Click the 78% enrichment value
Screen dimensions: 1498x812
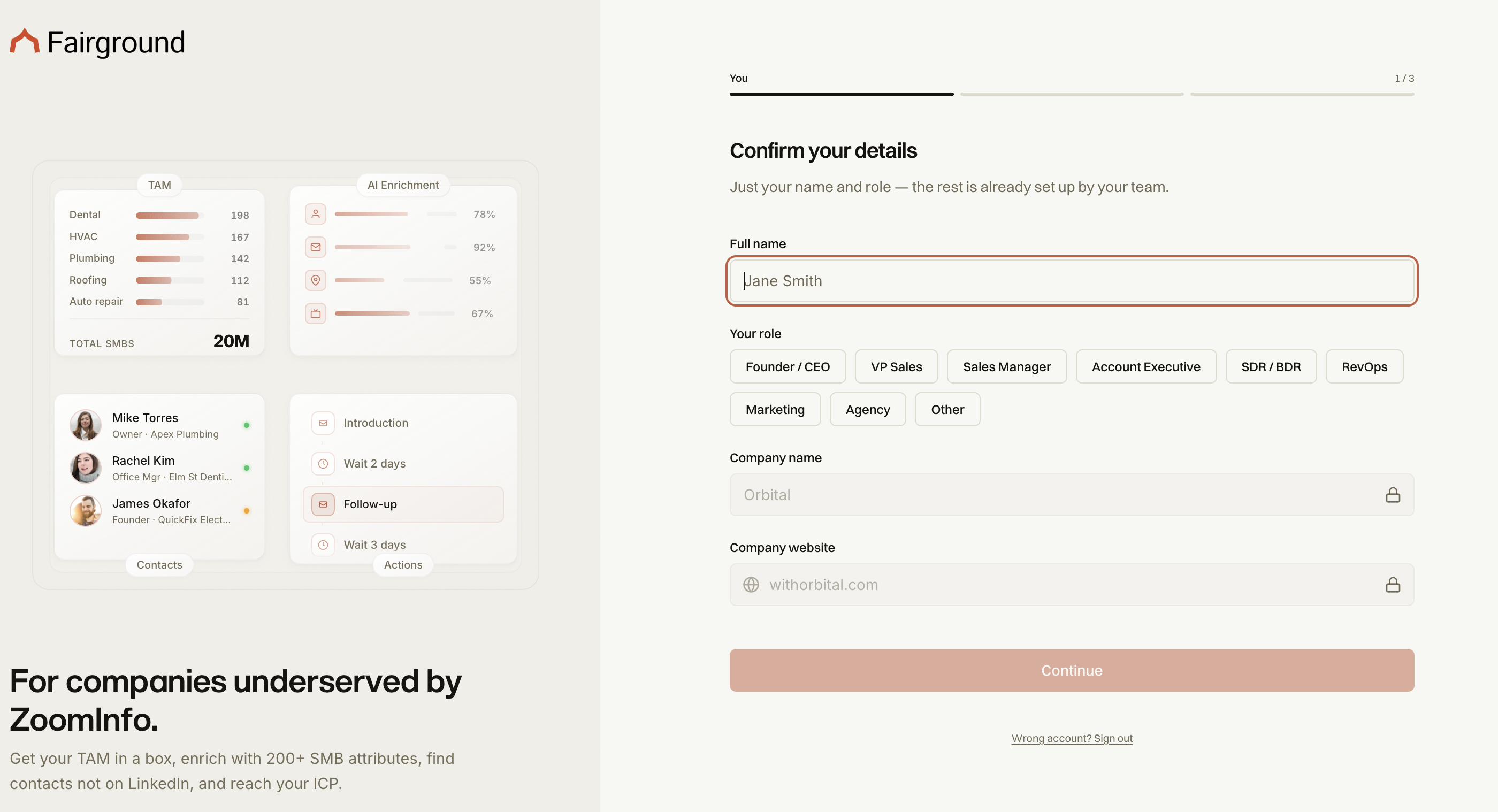pos(484,215)
